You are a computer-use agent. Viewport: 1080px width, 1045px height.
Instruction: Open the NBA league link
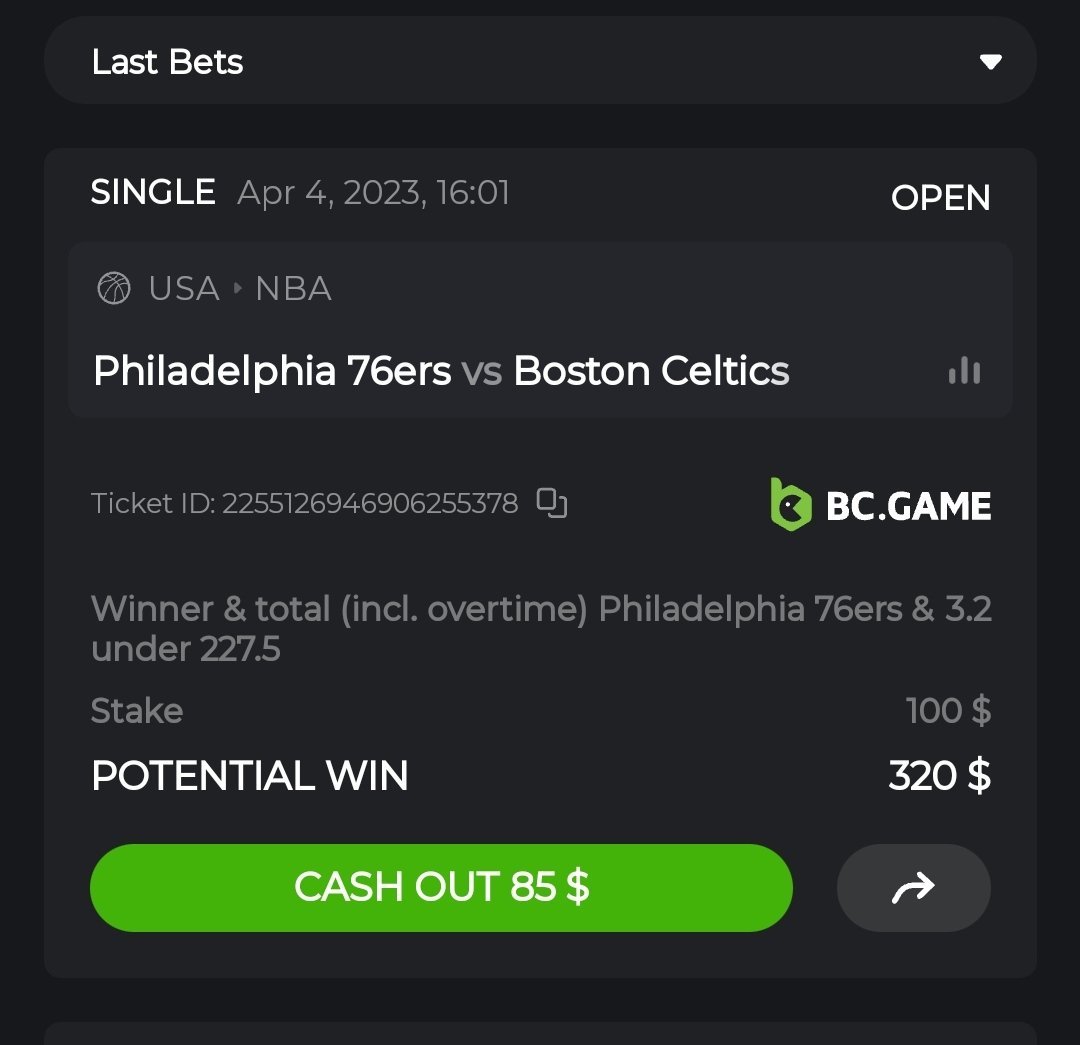[x=293, y=289]
